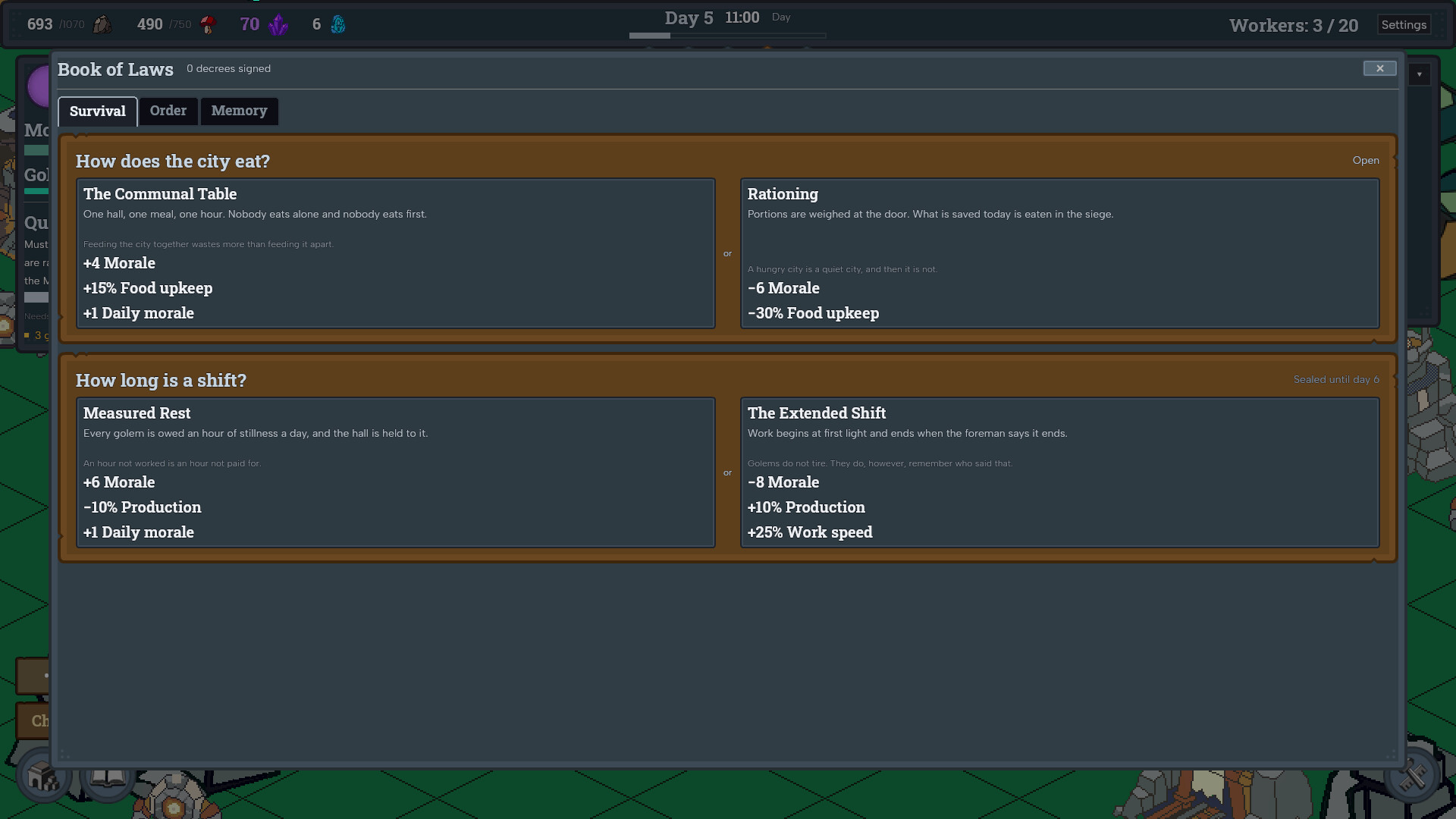
Task: Click the +15% Food upkeep effect
Action: pos(148,288)
